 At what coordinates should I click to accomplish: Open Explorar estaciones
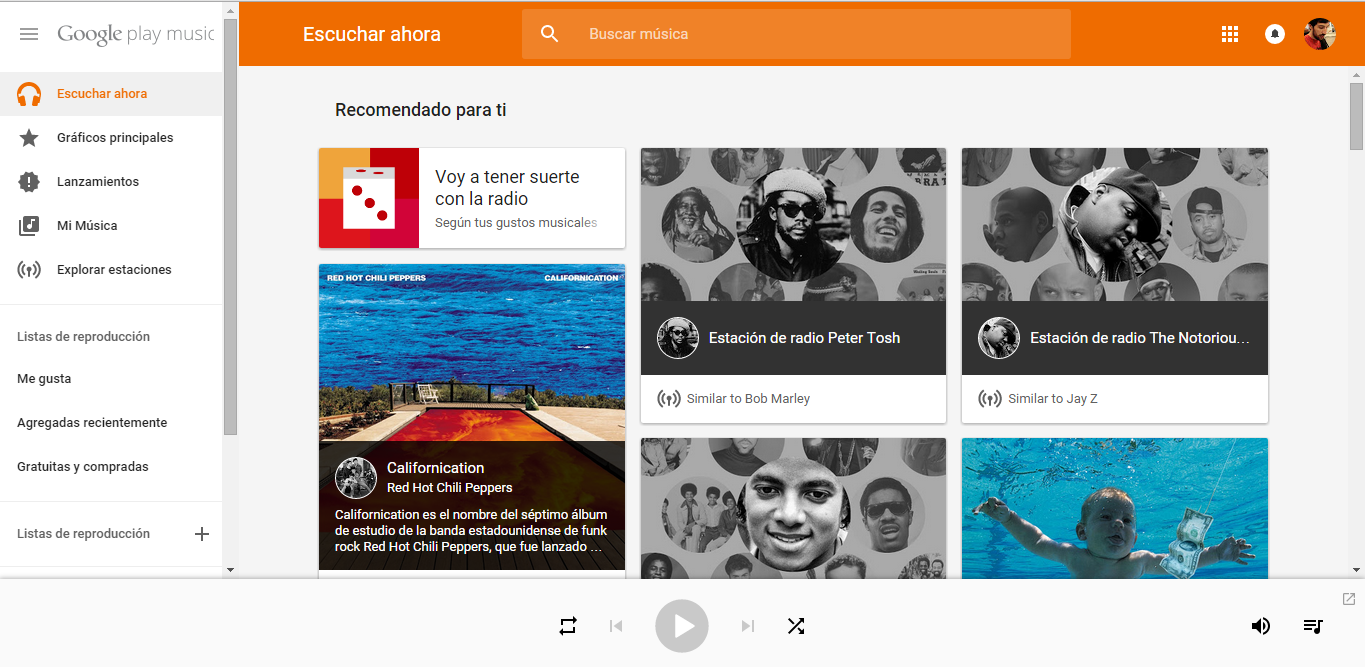111,270
